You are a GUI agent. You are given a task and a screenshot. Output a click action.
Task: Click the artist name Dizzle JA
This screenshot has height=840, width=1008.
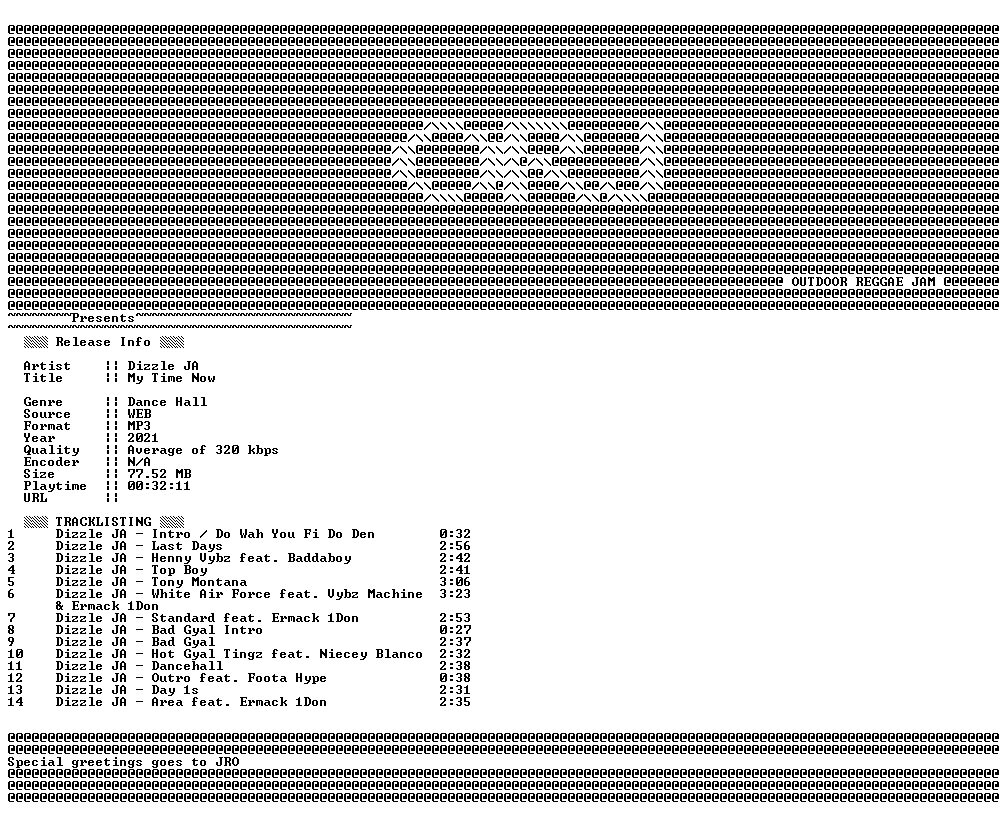[163, 366]
